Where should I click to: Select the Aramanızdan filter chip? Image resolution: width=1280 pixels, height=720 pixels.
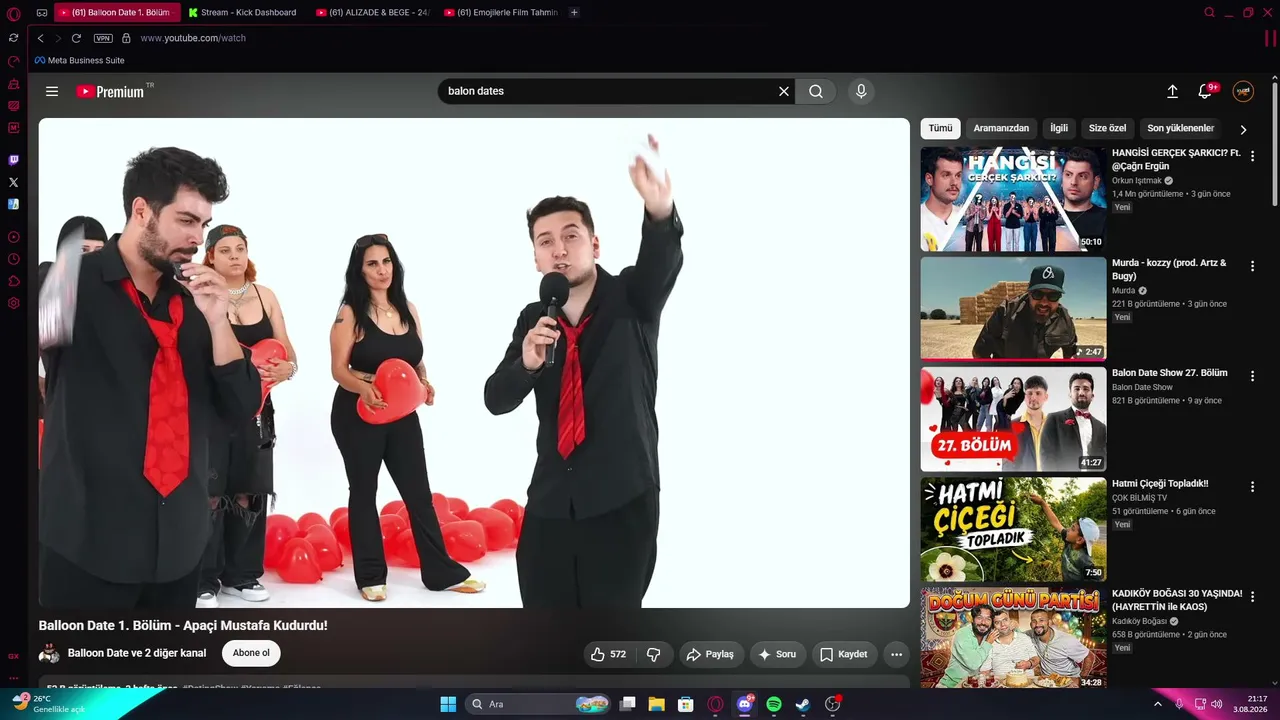(1001, 128)
